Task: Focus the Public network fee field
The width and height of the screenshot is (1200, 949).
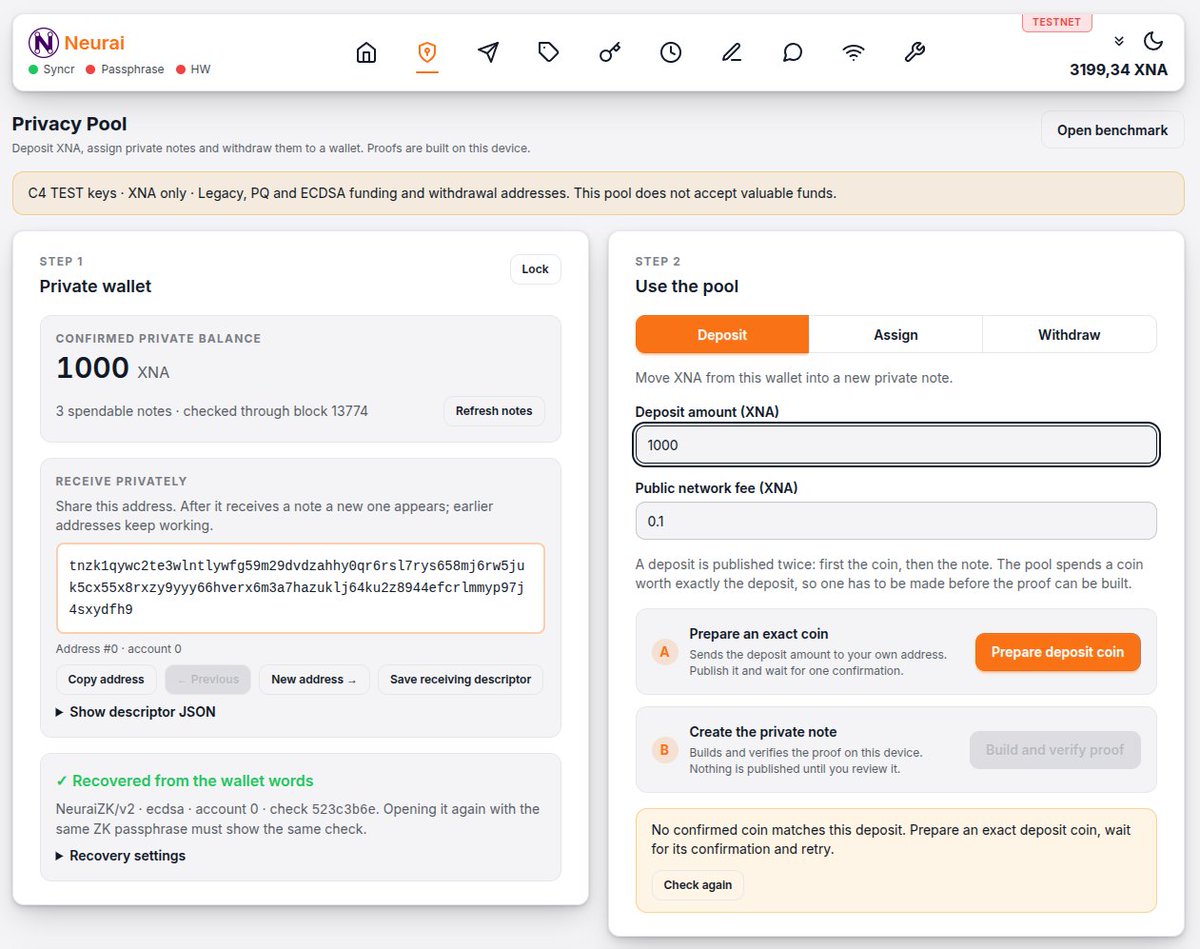Action: 896,521
